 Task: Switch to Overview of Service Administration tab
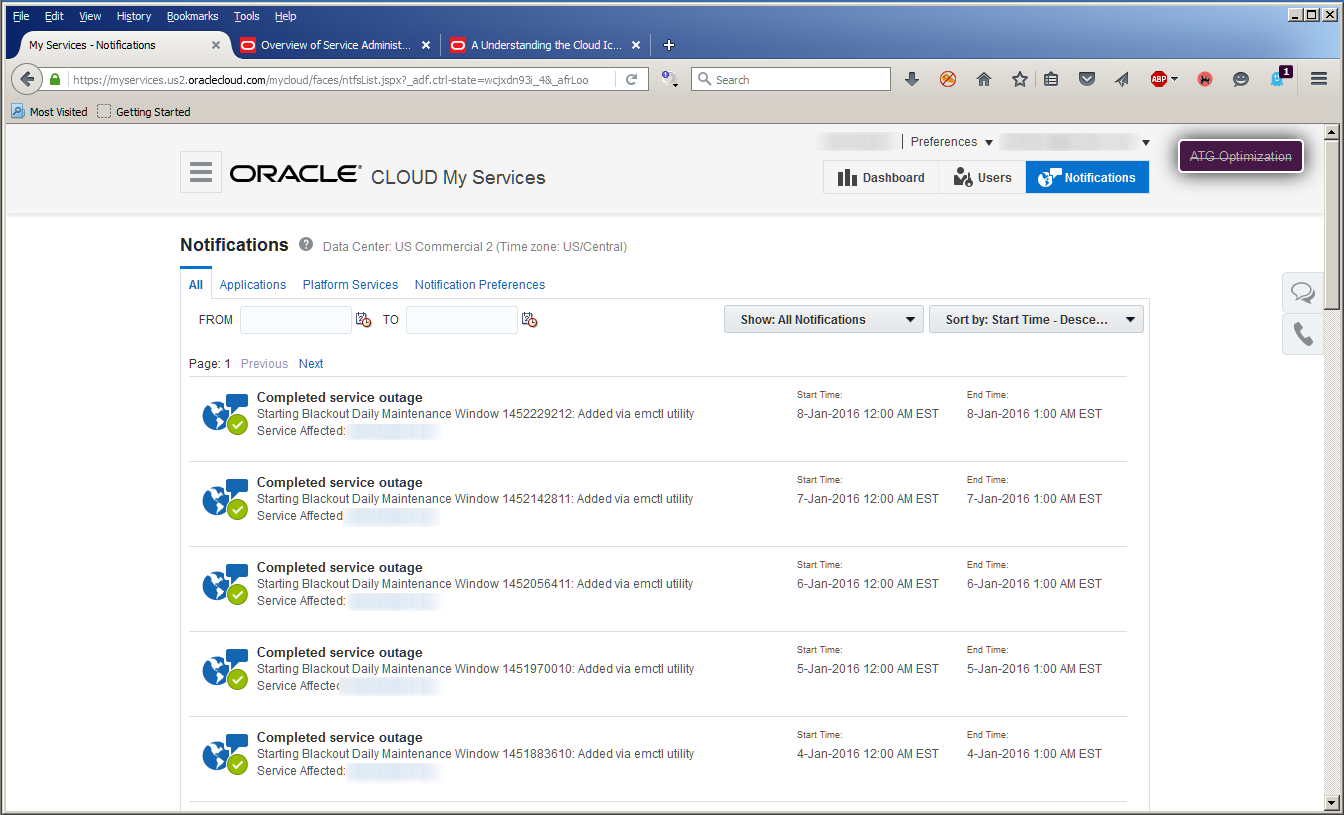tap(335, 45)
